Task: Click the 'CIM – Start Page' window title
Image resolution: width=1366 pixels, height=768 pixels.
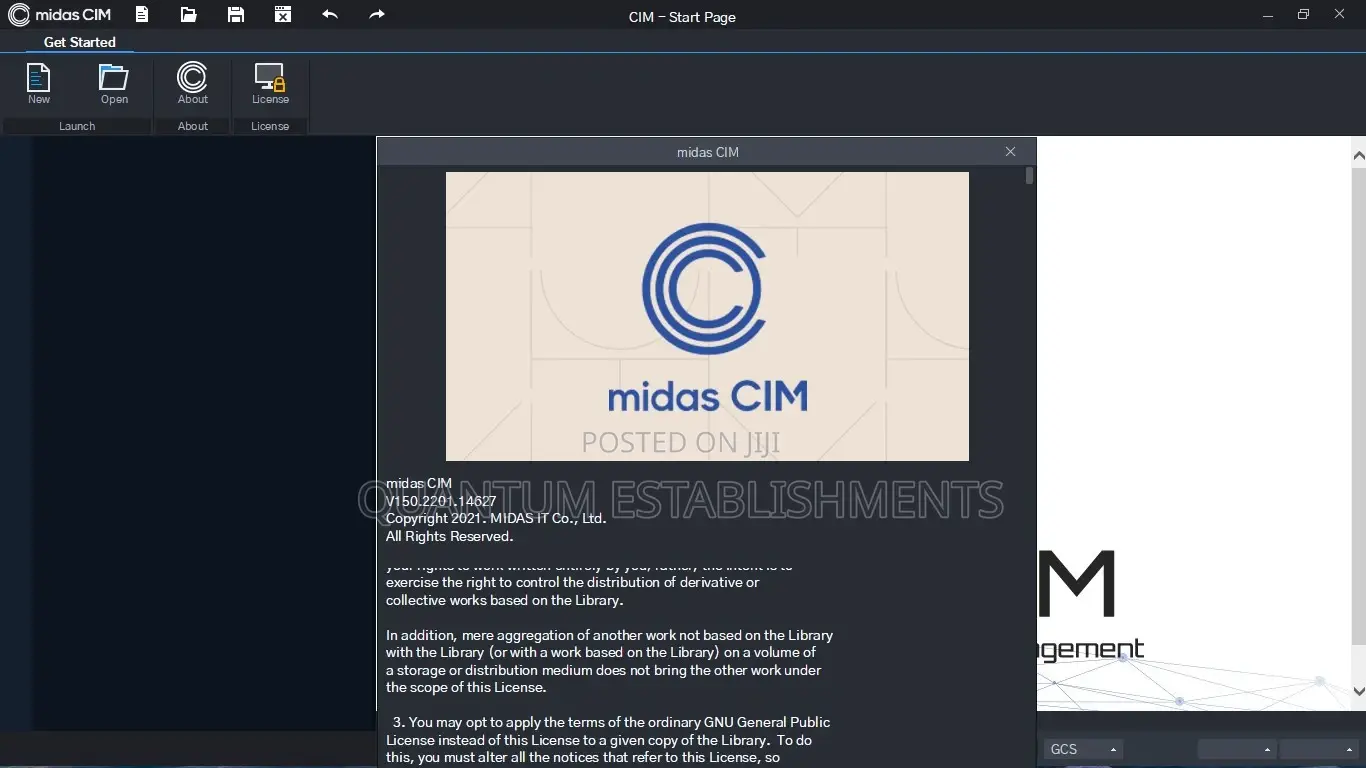Action: (682, 17)
